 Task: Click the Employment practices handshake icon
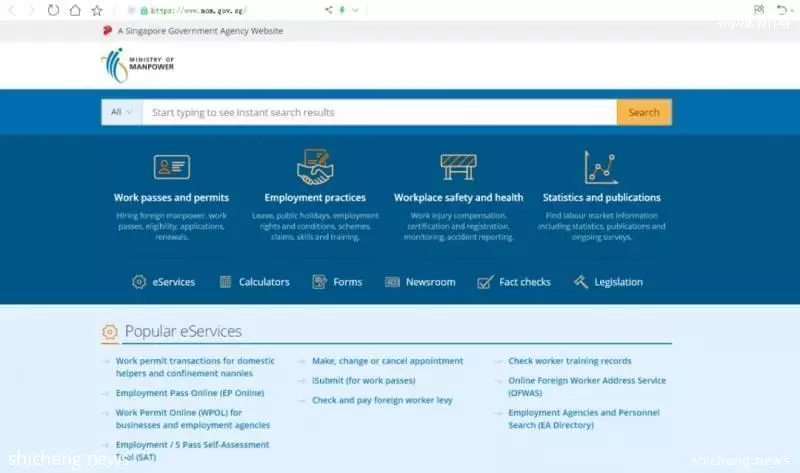click(315, 166)
